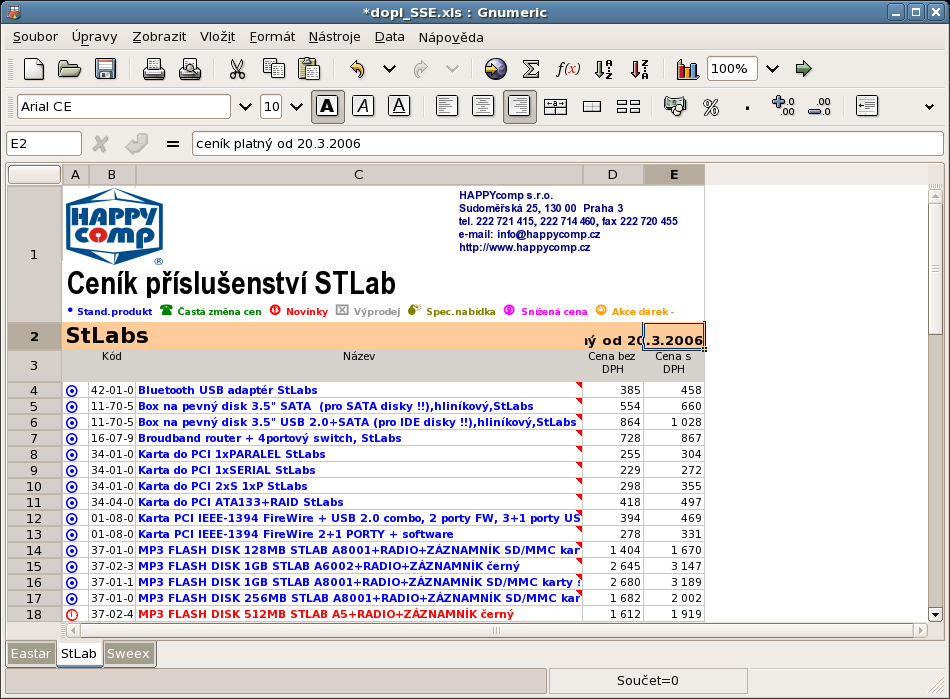Toggle align right button

tap(519, 107)
